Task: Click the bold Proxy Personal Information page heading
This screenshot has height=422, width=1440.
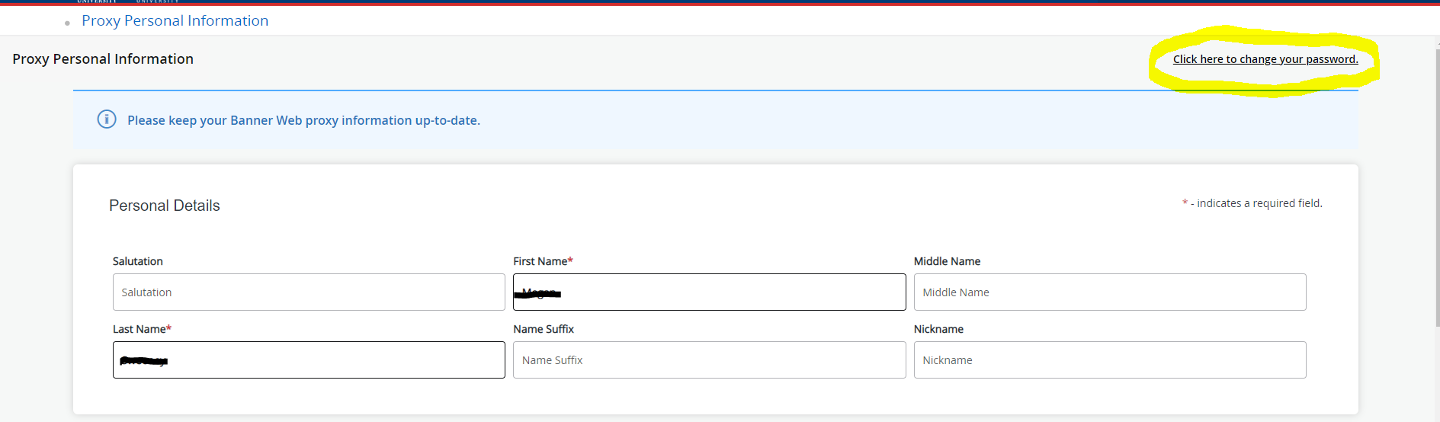Action: pos(103,59)
